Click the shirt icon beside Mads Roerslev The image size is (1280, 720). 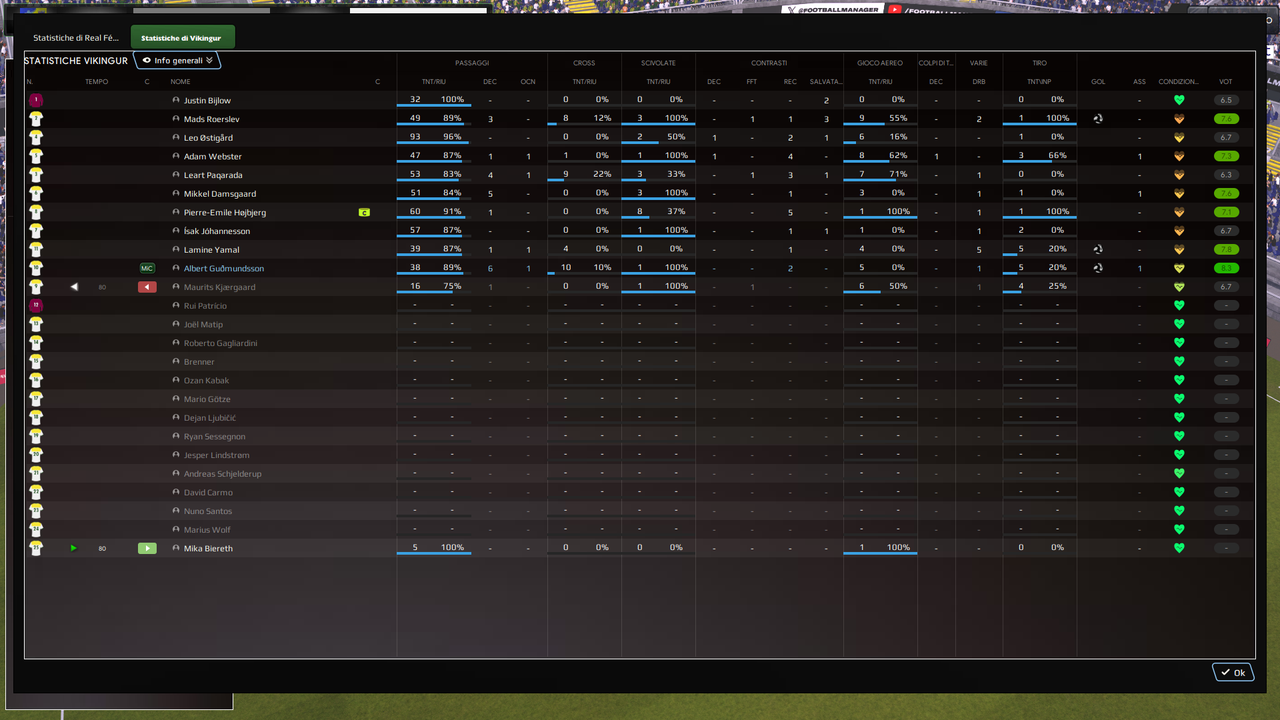(x=36, y=119)
